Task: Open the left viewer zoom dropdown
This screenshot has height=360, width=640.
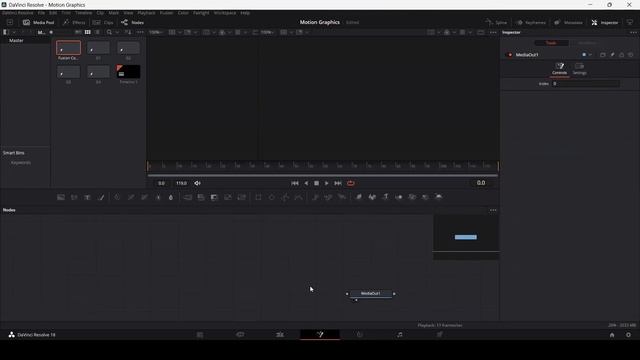Action: 156,32
